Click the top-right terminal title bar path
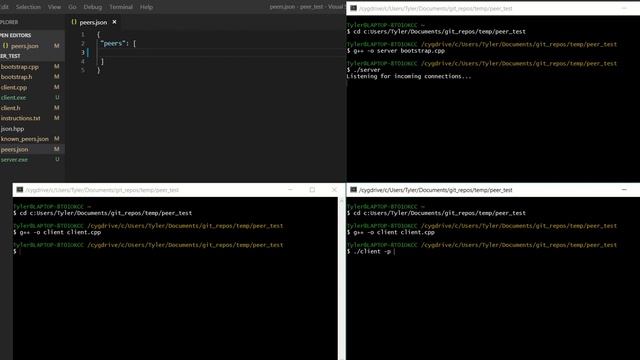 [436, 8]
